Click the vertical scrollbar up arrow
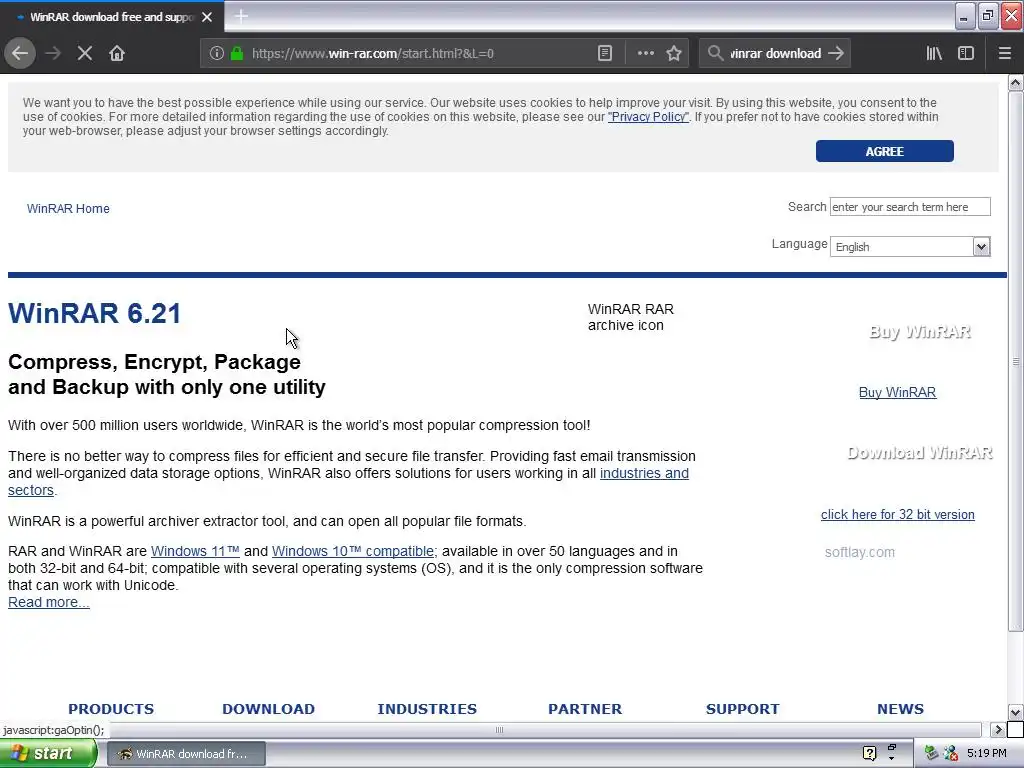 tap(1016, 82)
